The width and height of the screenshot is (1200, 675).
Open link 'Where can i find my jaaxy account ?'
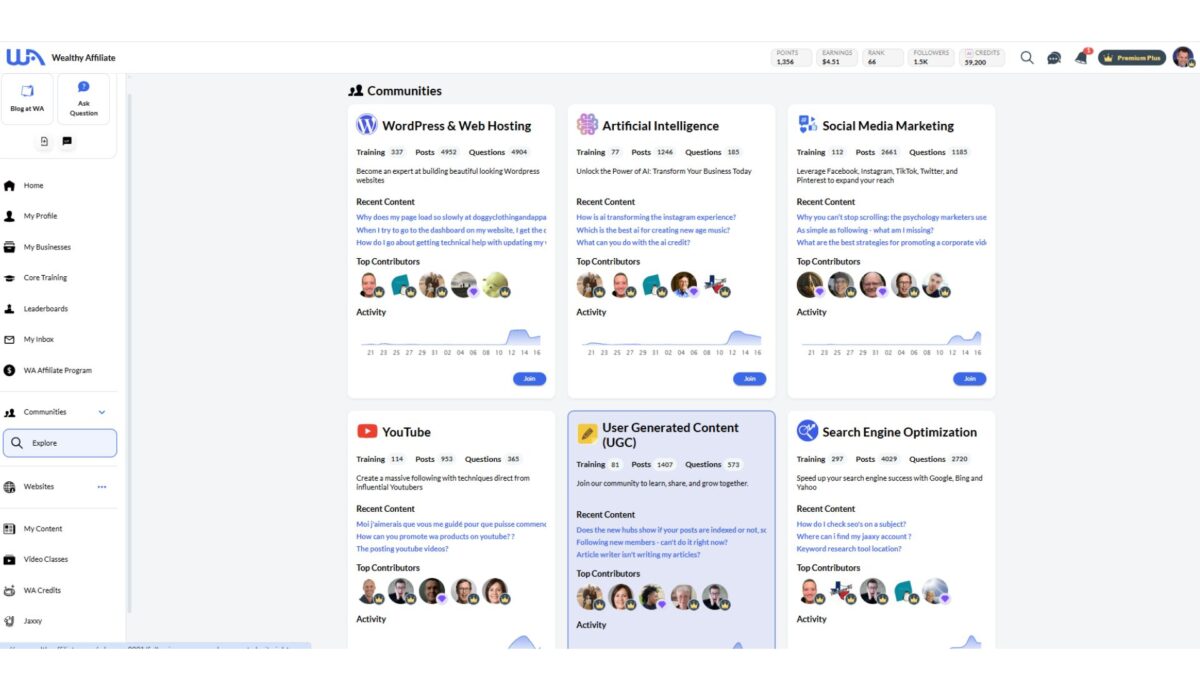click(854, 536)
